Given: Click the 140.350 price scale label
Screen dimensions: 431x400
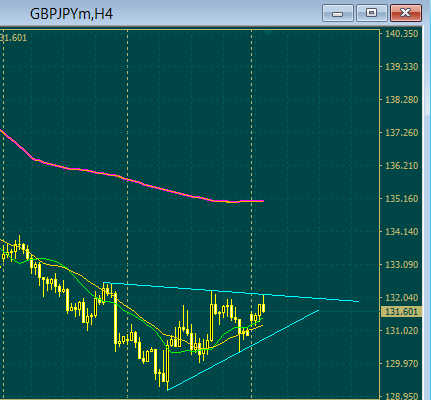Looking at the screenshot, I should [x=402, y=34].
